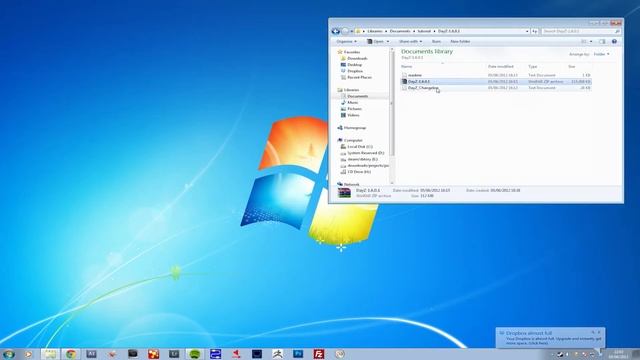Click Burn in the toolbar

pos(436,42)
